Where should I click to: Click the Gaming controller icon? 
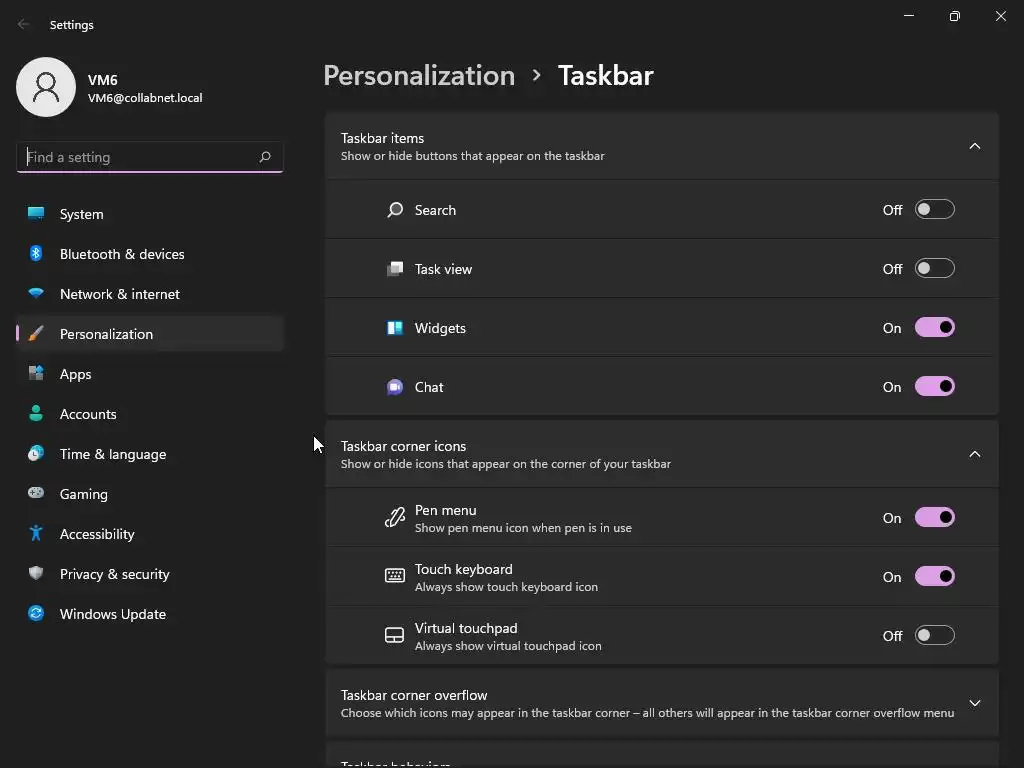click(x=36, y=494)
